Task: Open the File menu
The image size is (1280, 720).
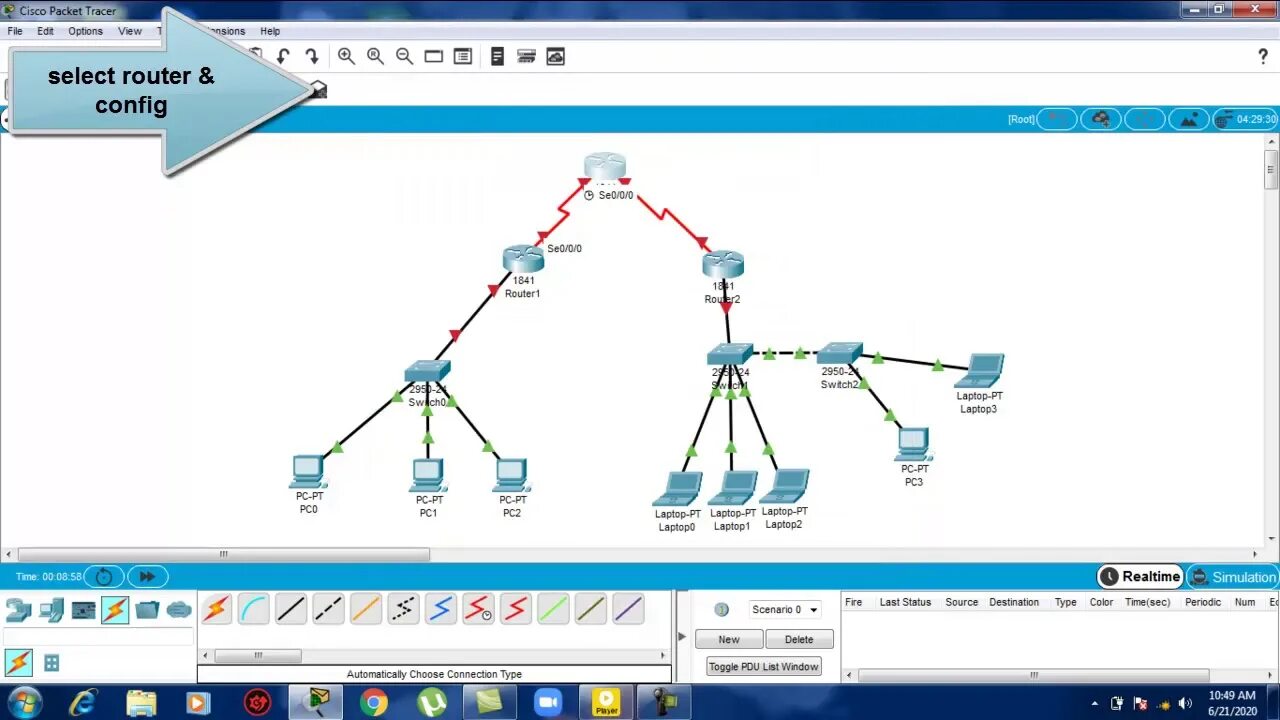Action: coord(15,31)
